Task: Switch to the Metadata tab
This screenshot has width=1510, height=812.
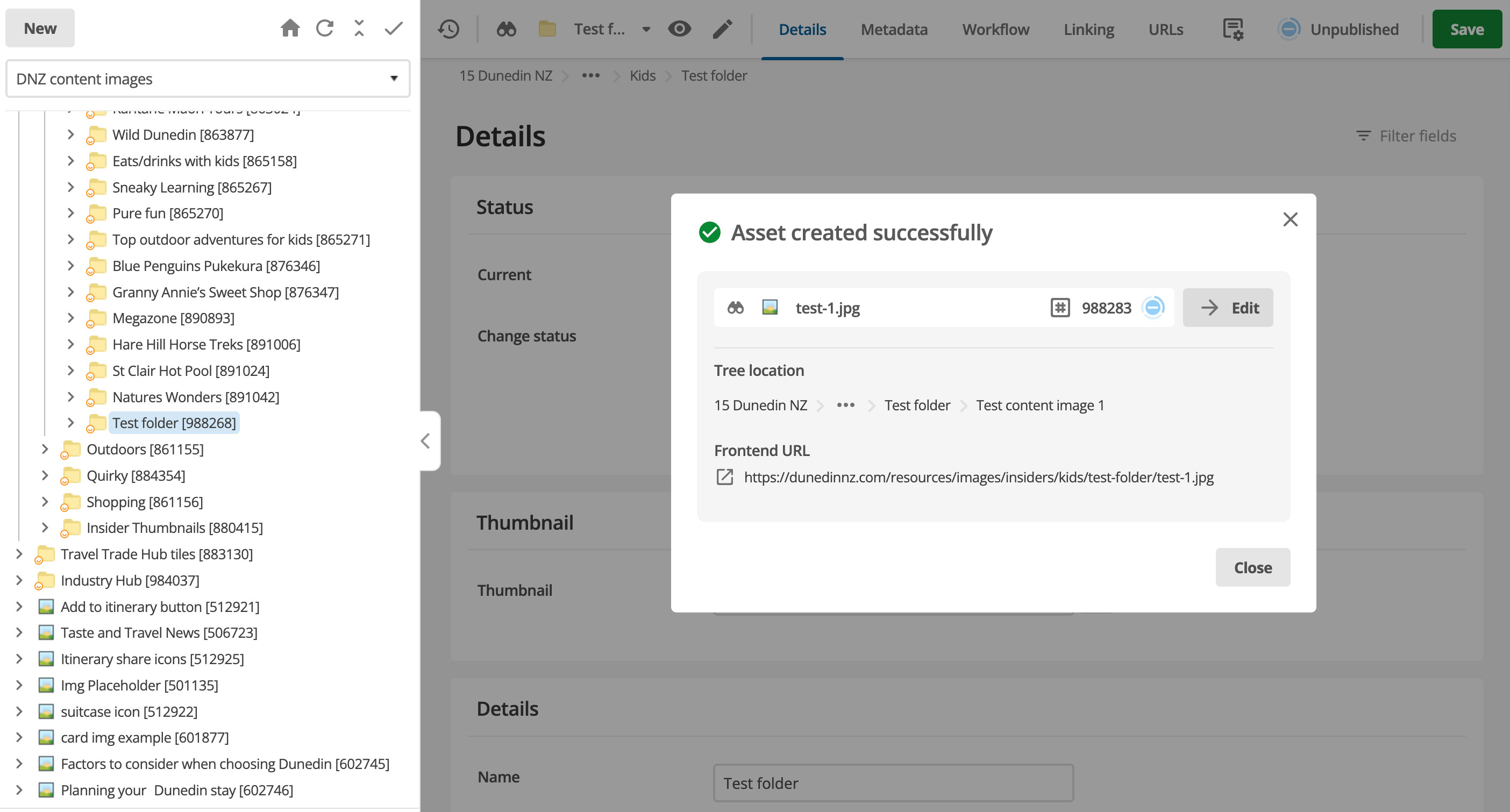Action: pyautogui.click(x=894, y=30)
